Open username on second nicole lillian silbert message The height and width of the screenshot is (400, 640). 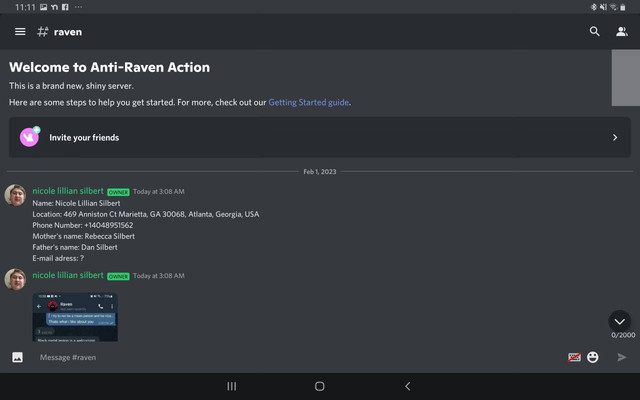click(x=68, y=276)
